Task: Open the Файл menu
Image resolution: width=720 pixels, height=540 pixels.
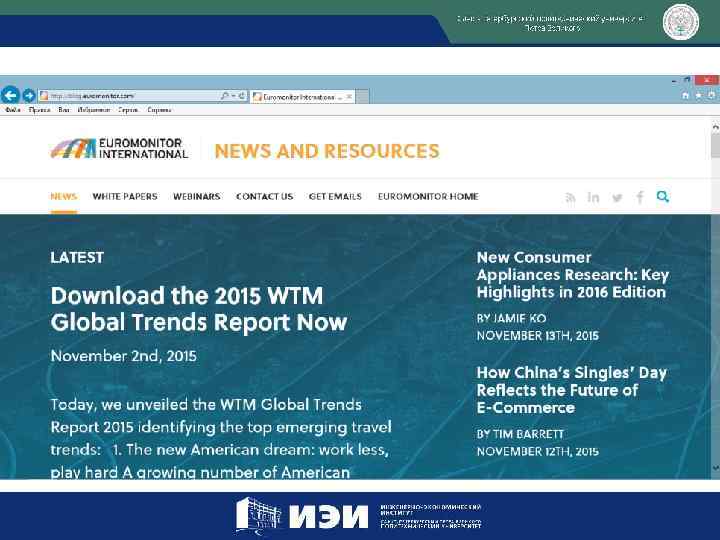Action: pos(13,110)
